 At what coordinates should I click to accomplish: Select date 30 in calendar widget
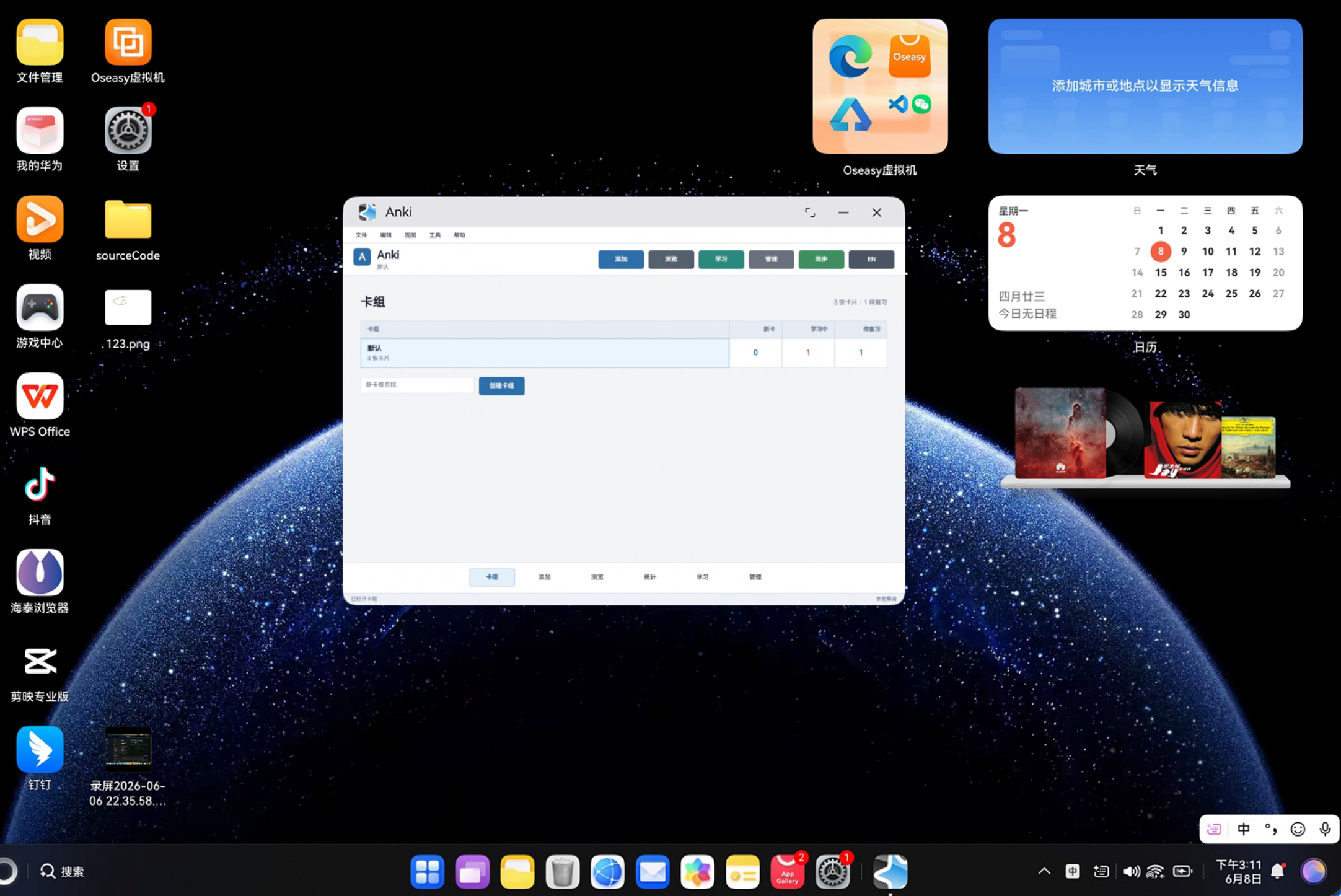tap(1184, 315)
